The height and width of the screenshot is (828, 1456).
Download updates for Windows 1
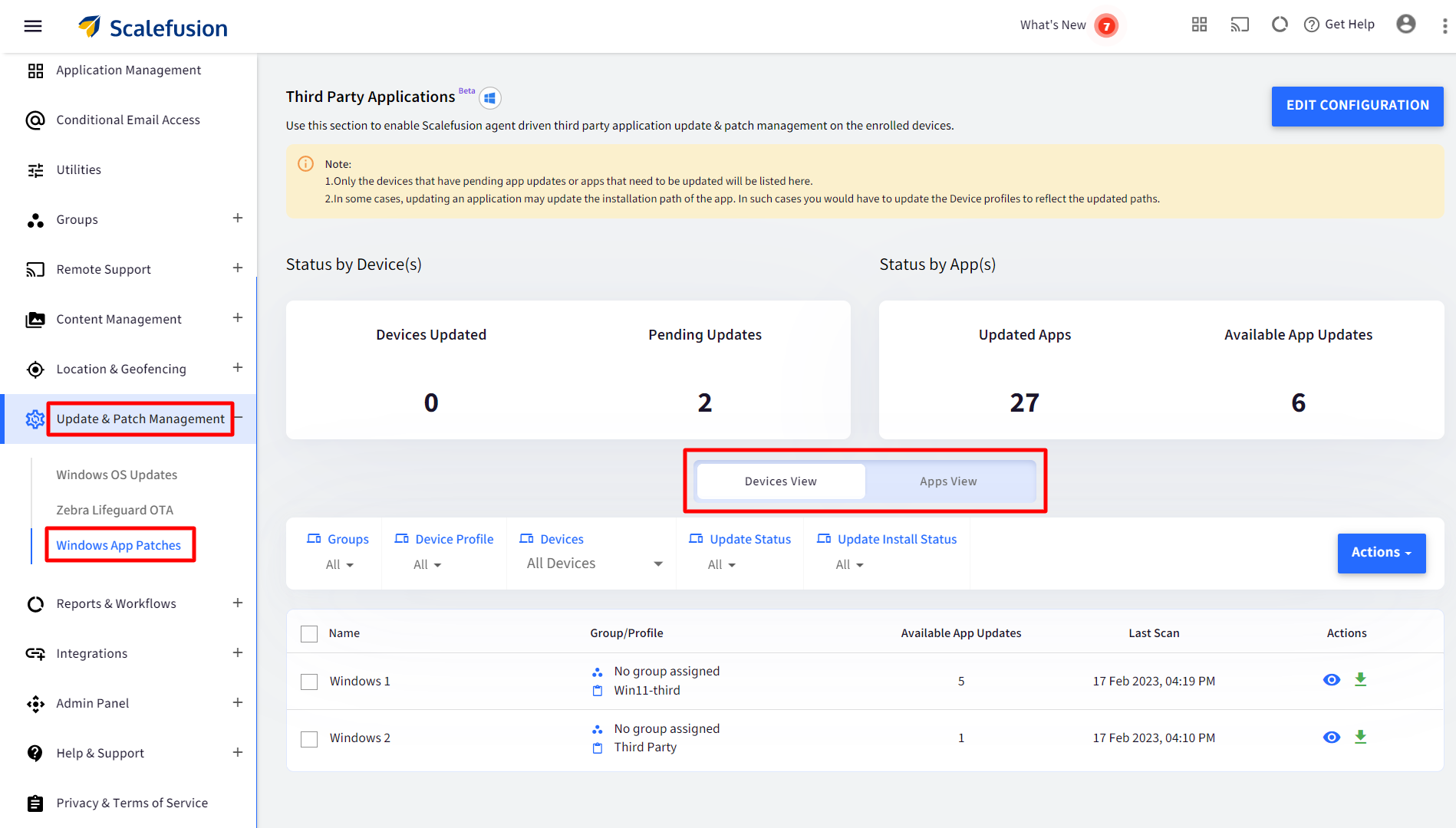tap(1360, 680)
